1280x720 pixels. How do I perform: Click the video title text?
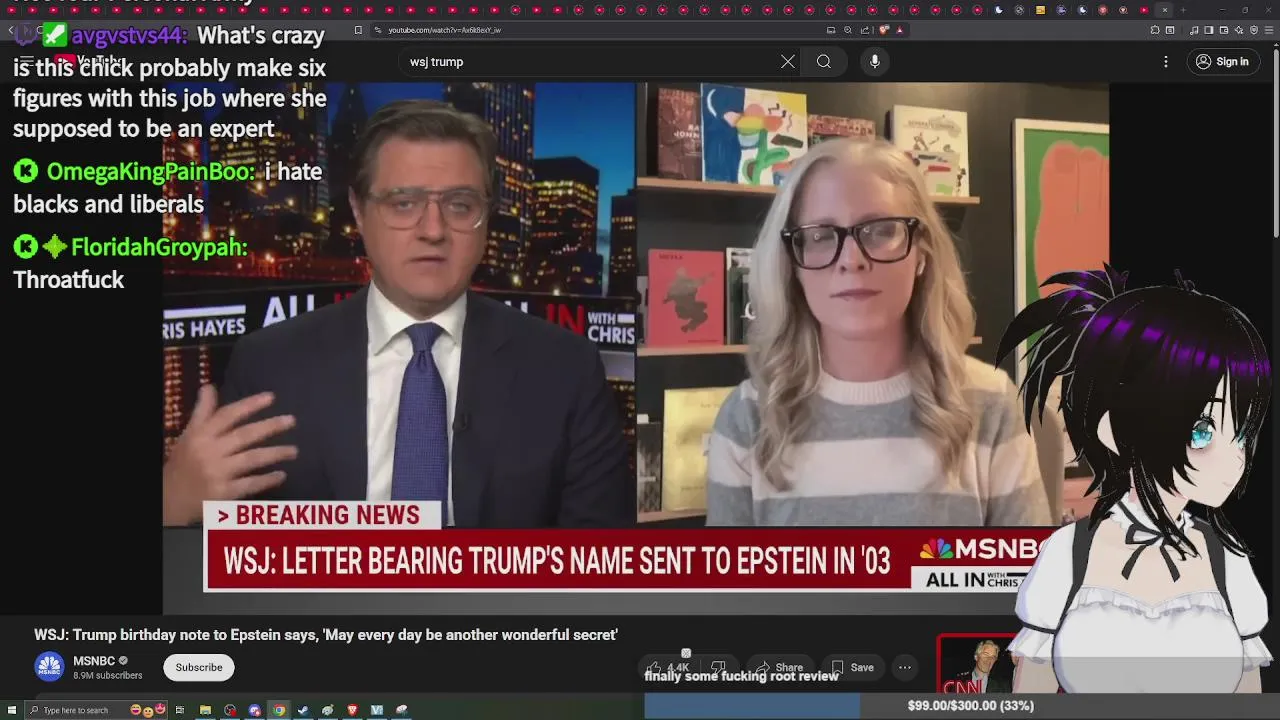coord(326,635)
